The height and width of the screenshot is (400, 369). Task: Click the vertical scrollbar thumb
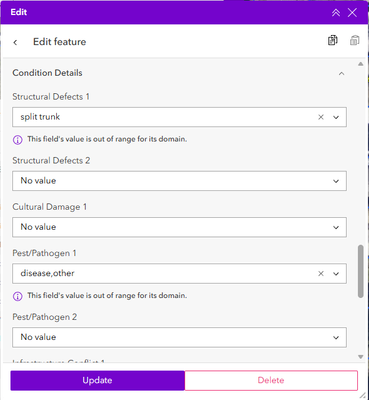pos(360,271)
